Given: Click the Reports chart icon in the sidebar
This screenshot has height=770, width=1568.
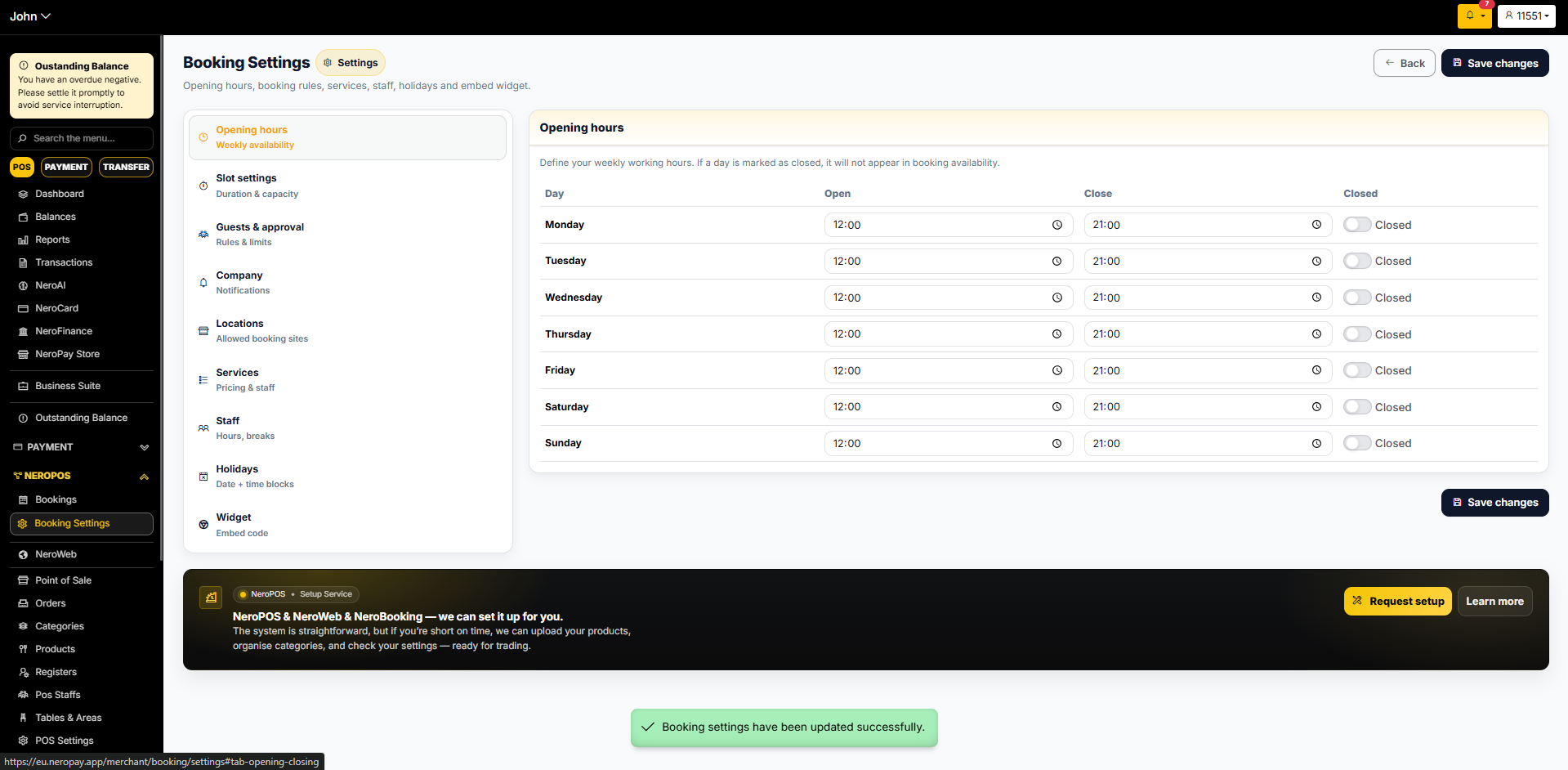Looking at the screenshot, I should click(23, 240).
